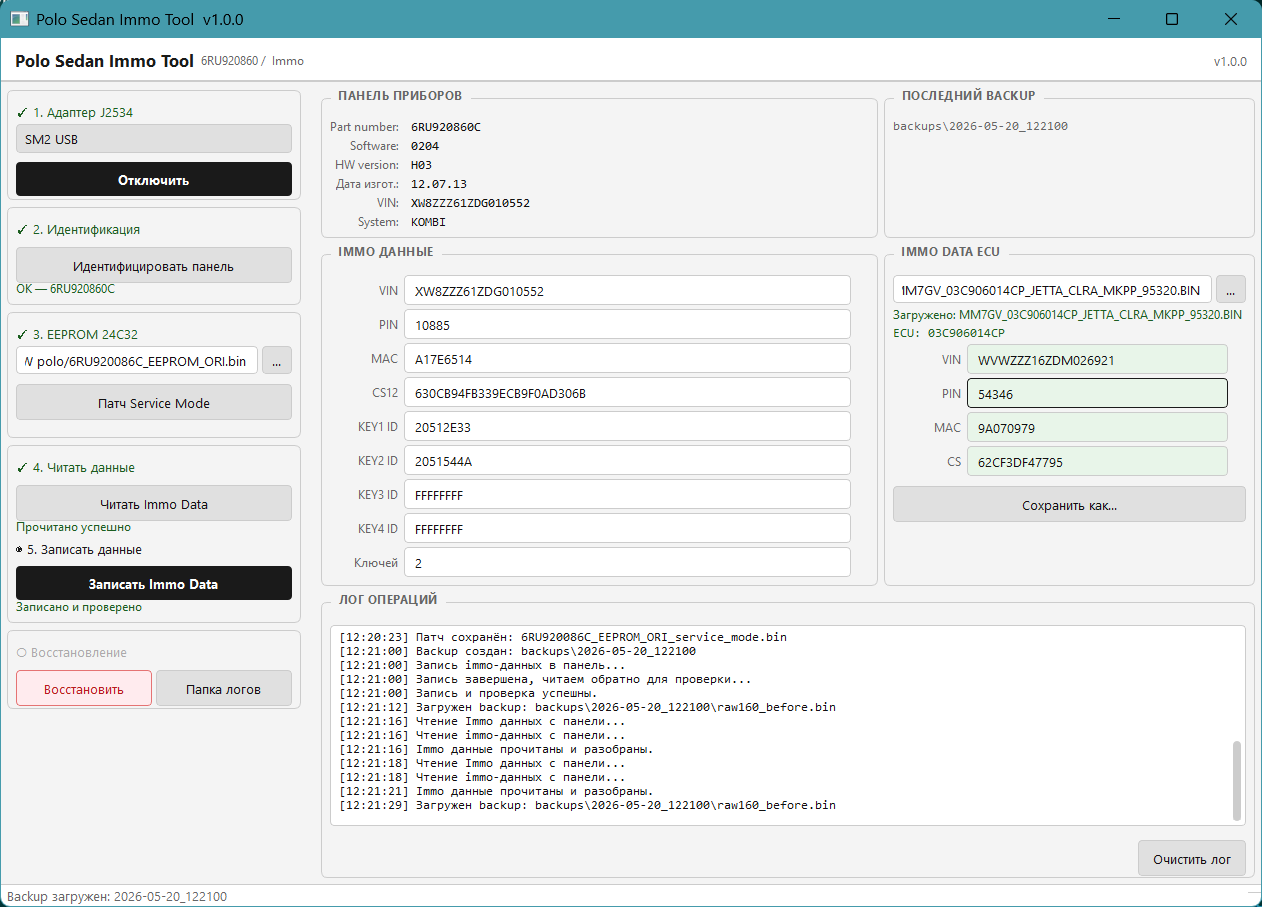Click log line 'Backup создан' entry
This screenshot has width=1262, height=907.
pyautogui.click(x=518, y=651)
